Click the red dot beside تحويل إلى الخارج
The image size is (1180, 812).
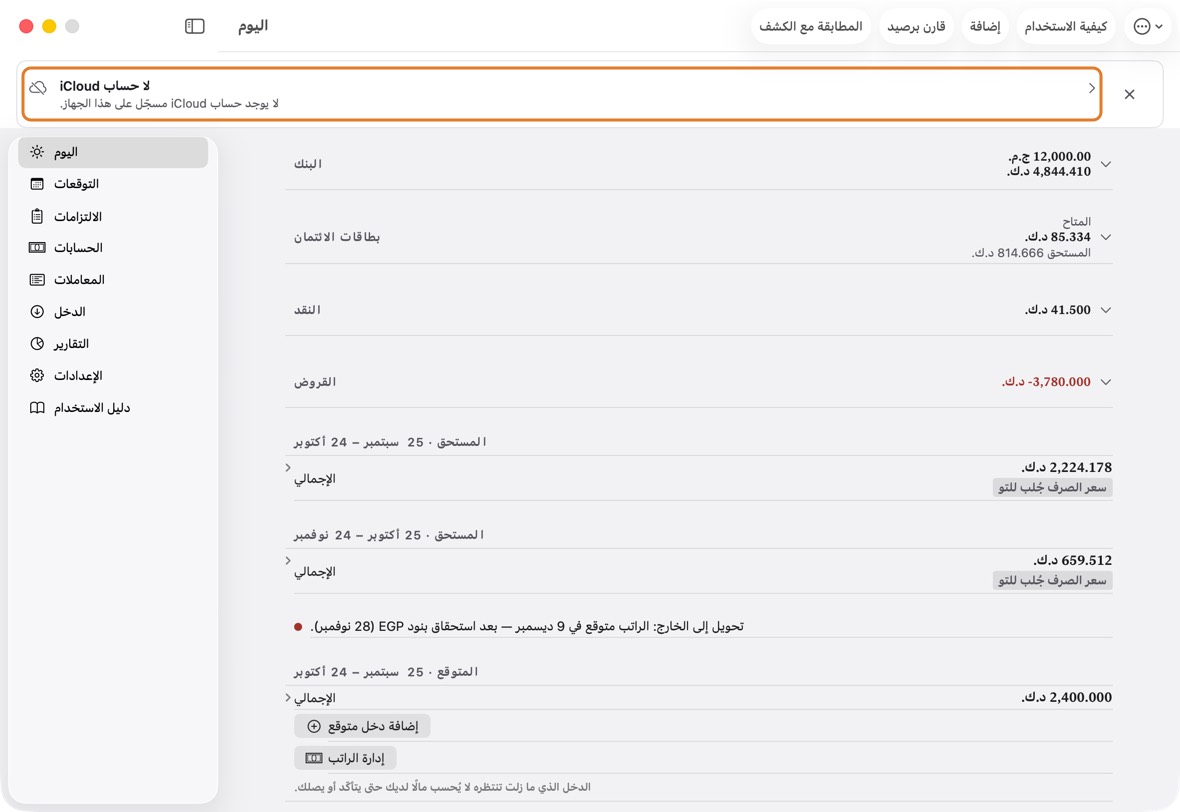(298, 627)
